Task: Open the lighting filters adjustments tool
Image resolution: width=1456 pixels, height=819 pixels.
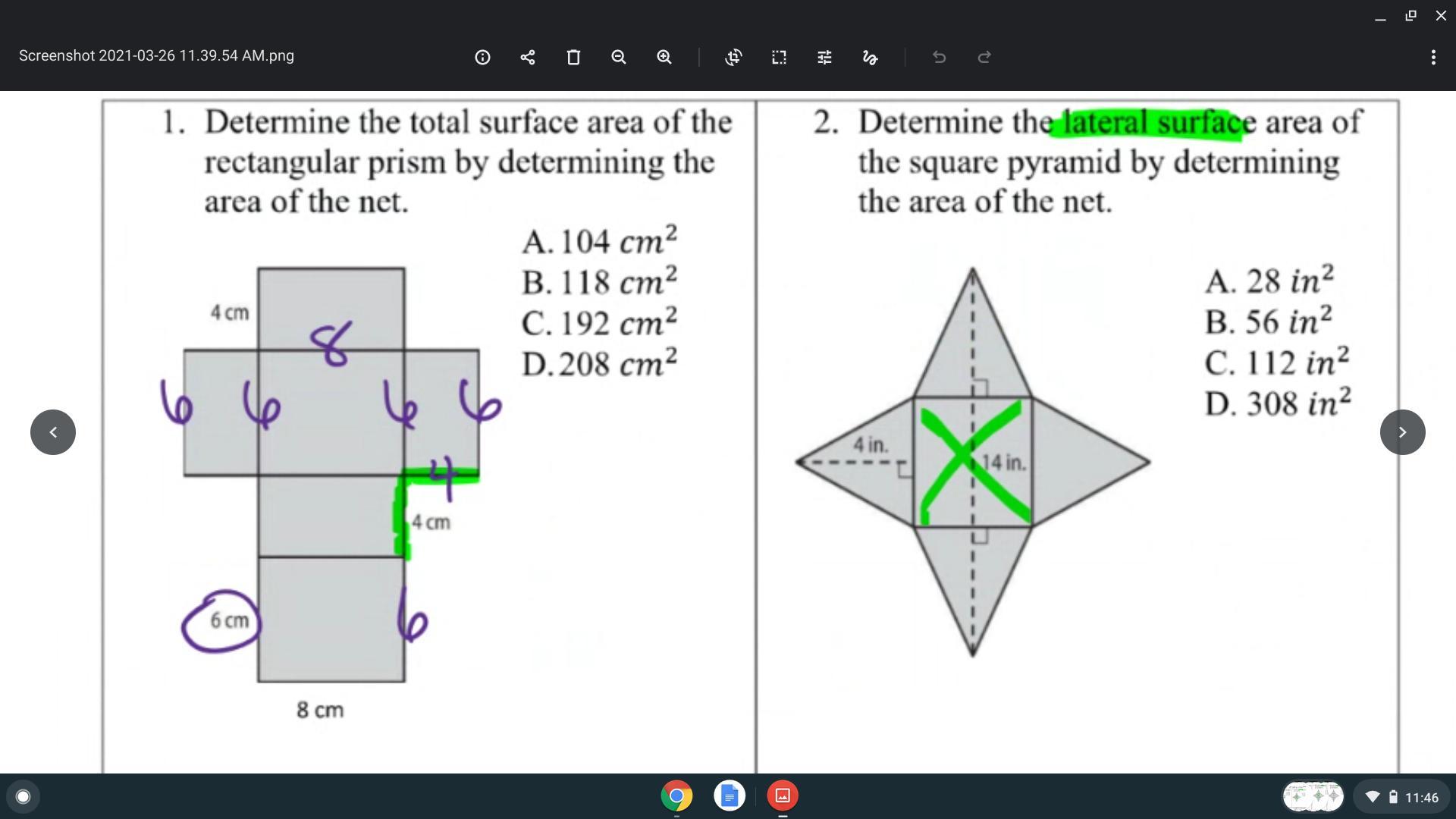Action: [824, 57]
